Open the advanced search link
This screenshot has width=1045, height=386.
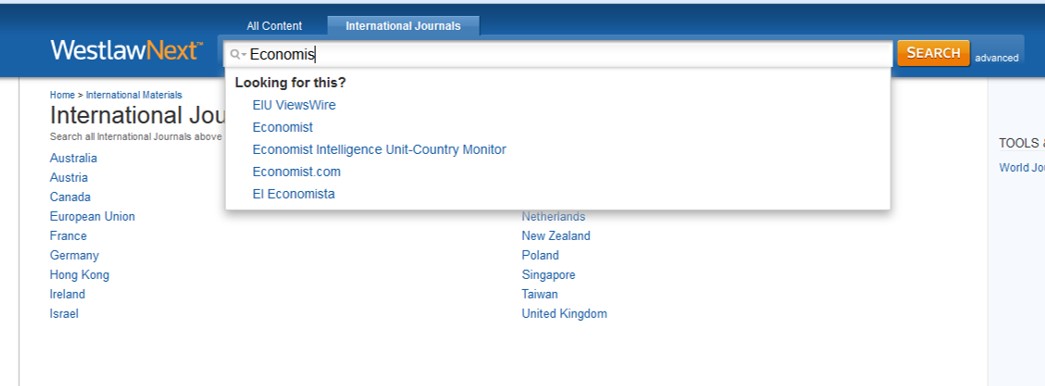click(996, 58)
